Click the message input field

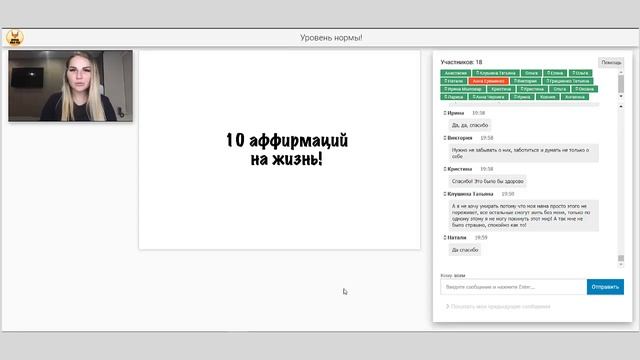pyautogui.click(x=513, y=287)
